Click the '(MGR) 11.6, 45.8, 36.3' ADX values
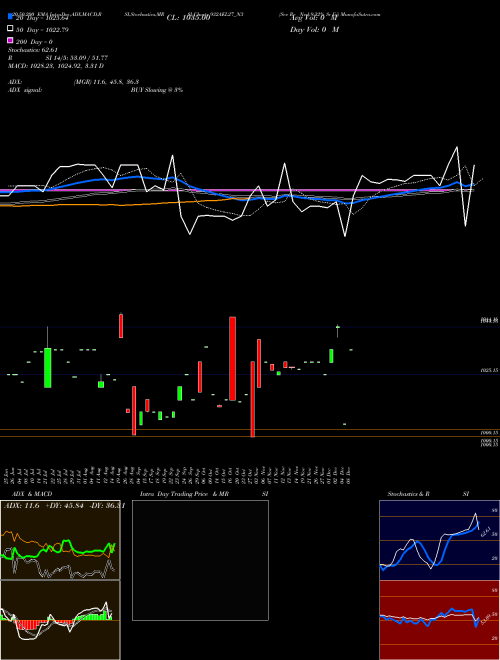The height and width of the screenshot is (660, 500). [x=106, y=82]
